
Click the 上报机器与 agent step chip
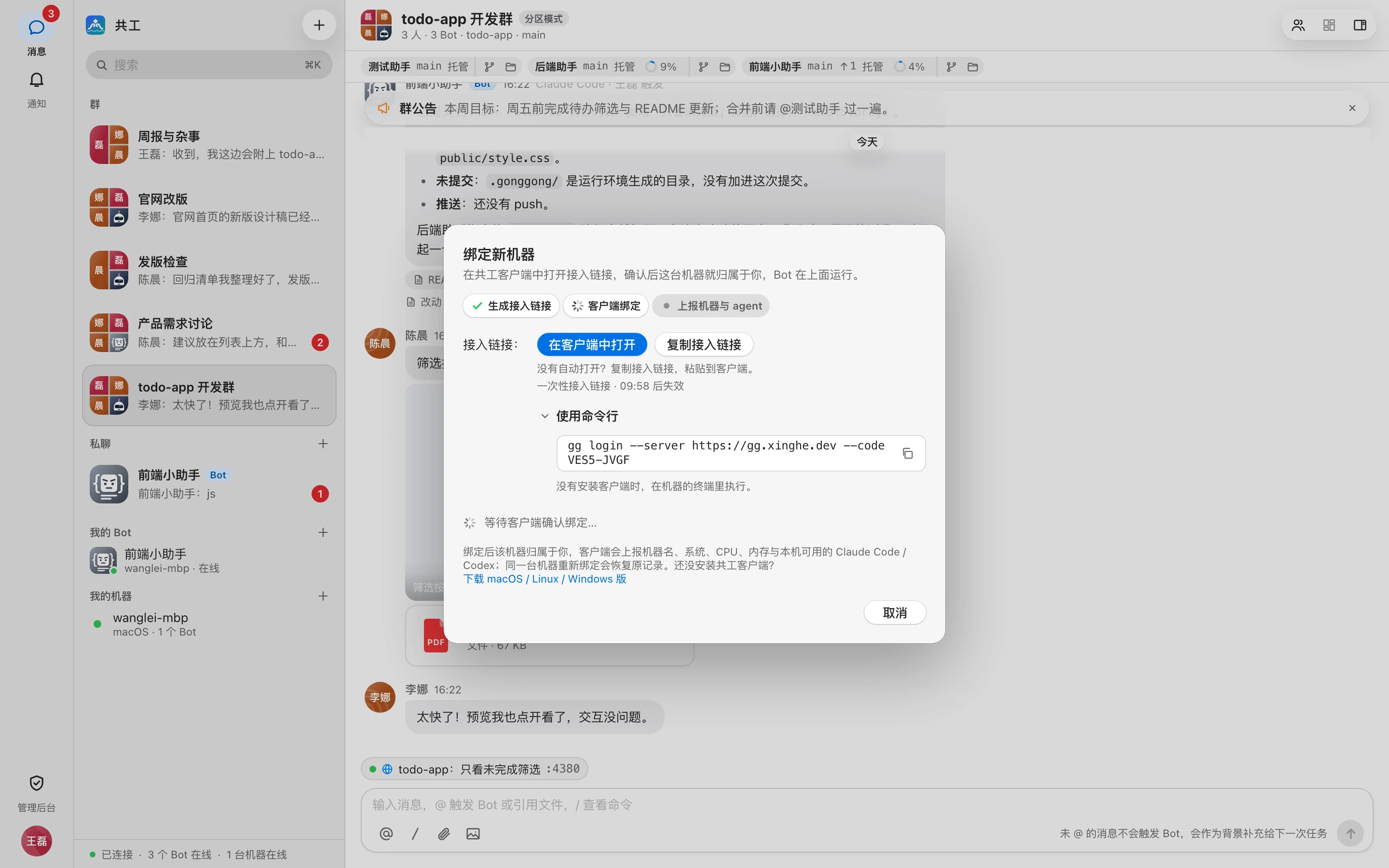[x=710, y=306]
